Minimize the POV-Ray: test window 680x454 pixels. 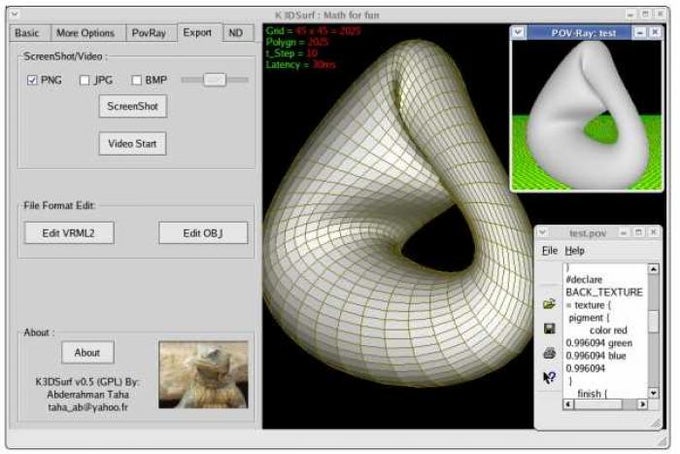click(640, 33)
